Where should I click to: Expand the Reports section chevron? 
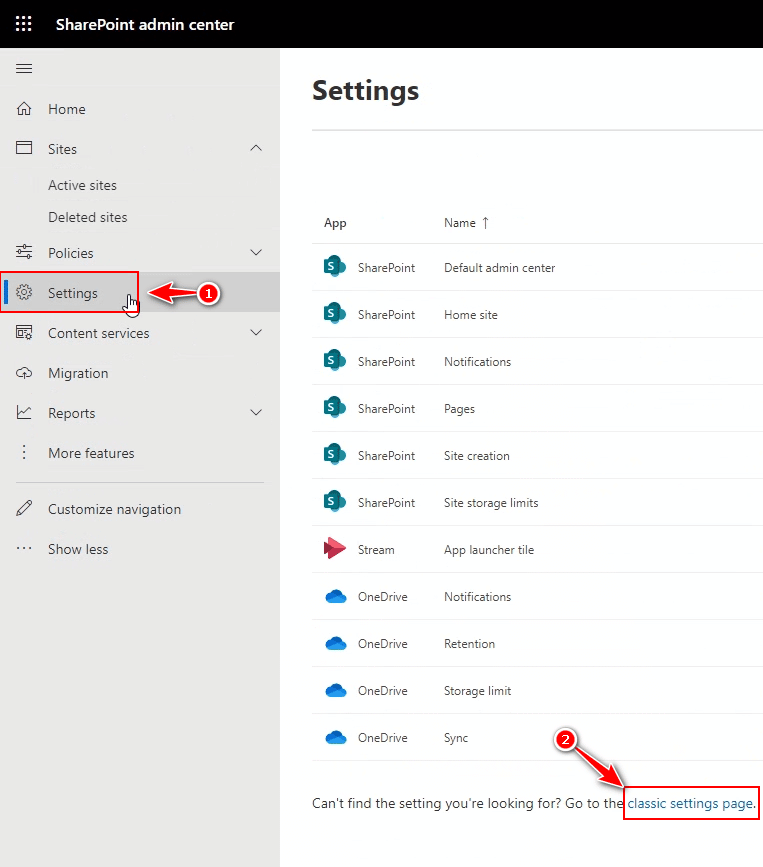(255, 412)
